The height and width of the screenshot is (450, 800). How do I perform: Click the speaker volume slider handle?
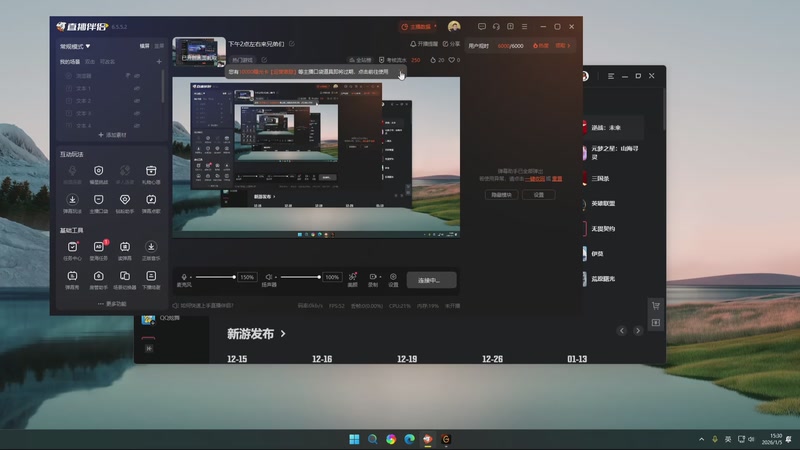click(319, 277)
